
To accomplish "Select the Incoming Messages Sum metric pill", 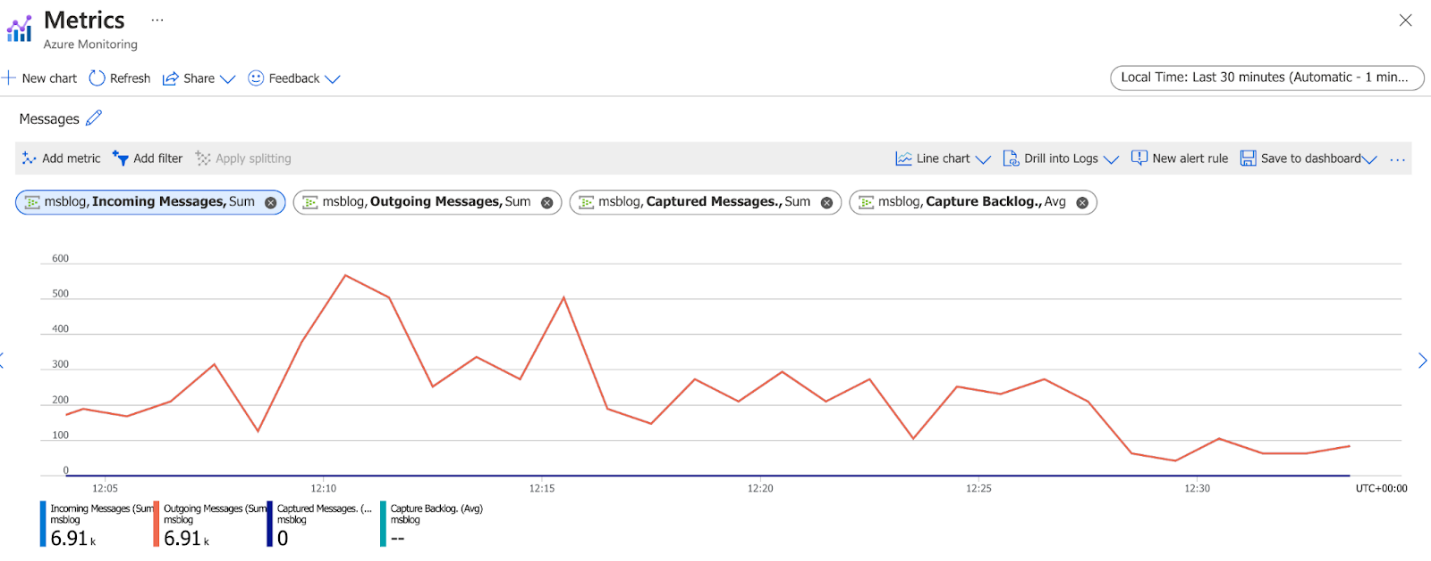I will click(150, 202).
